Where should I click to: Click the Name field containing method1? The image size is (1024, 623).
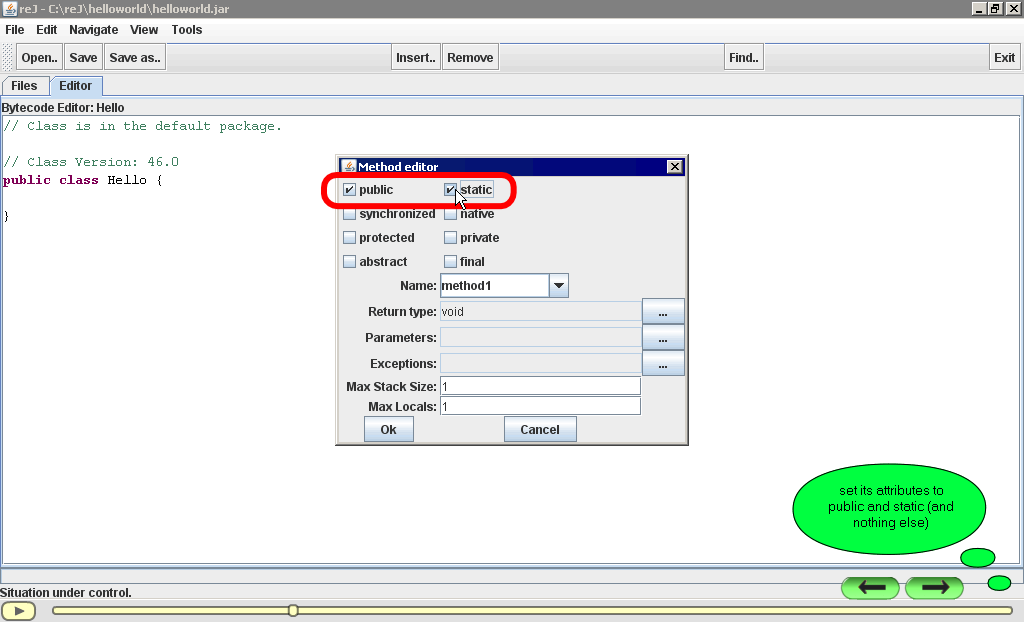tap(494, 285)
